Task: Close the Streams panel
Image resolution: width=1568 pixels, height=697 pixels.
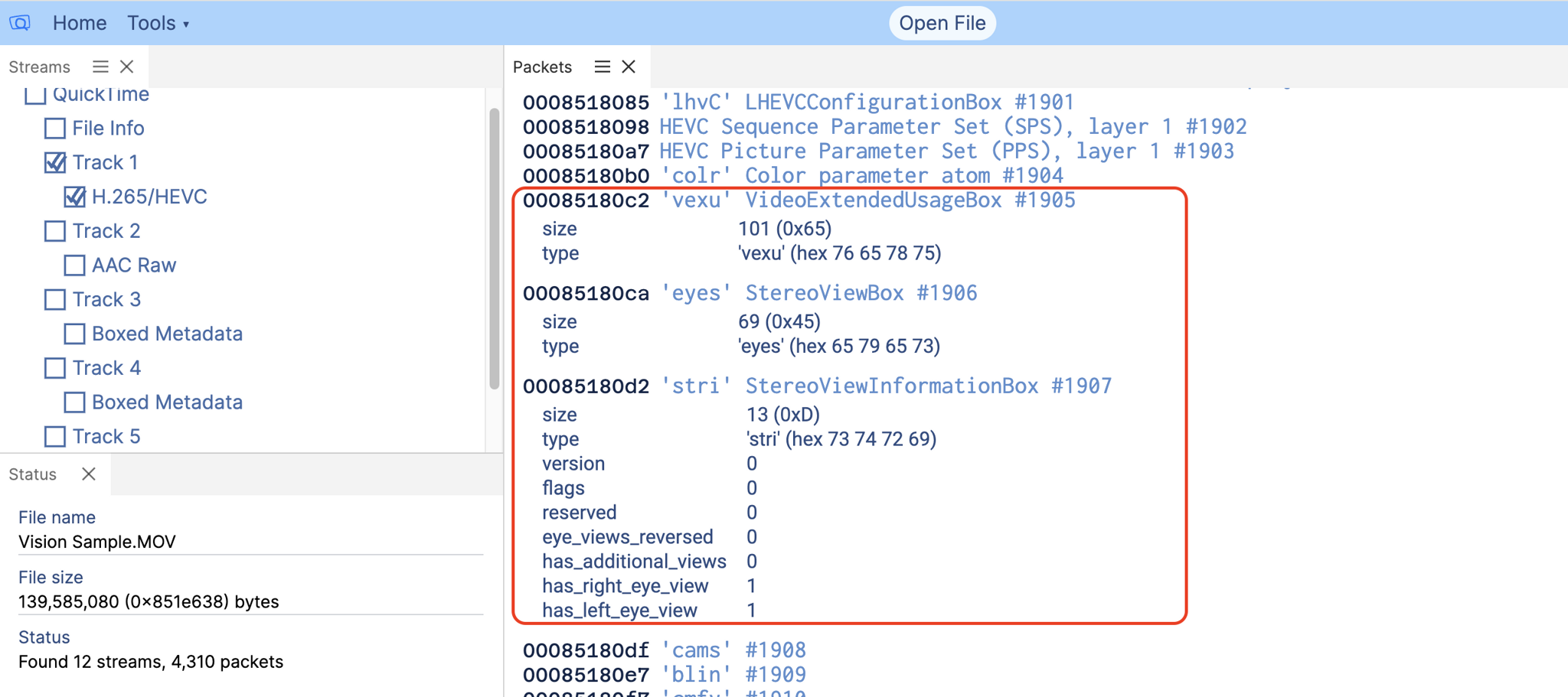Action: [127, 67]
